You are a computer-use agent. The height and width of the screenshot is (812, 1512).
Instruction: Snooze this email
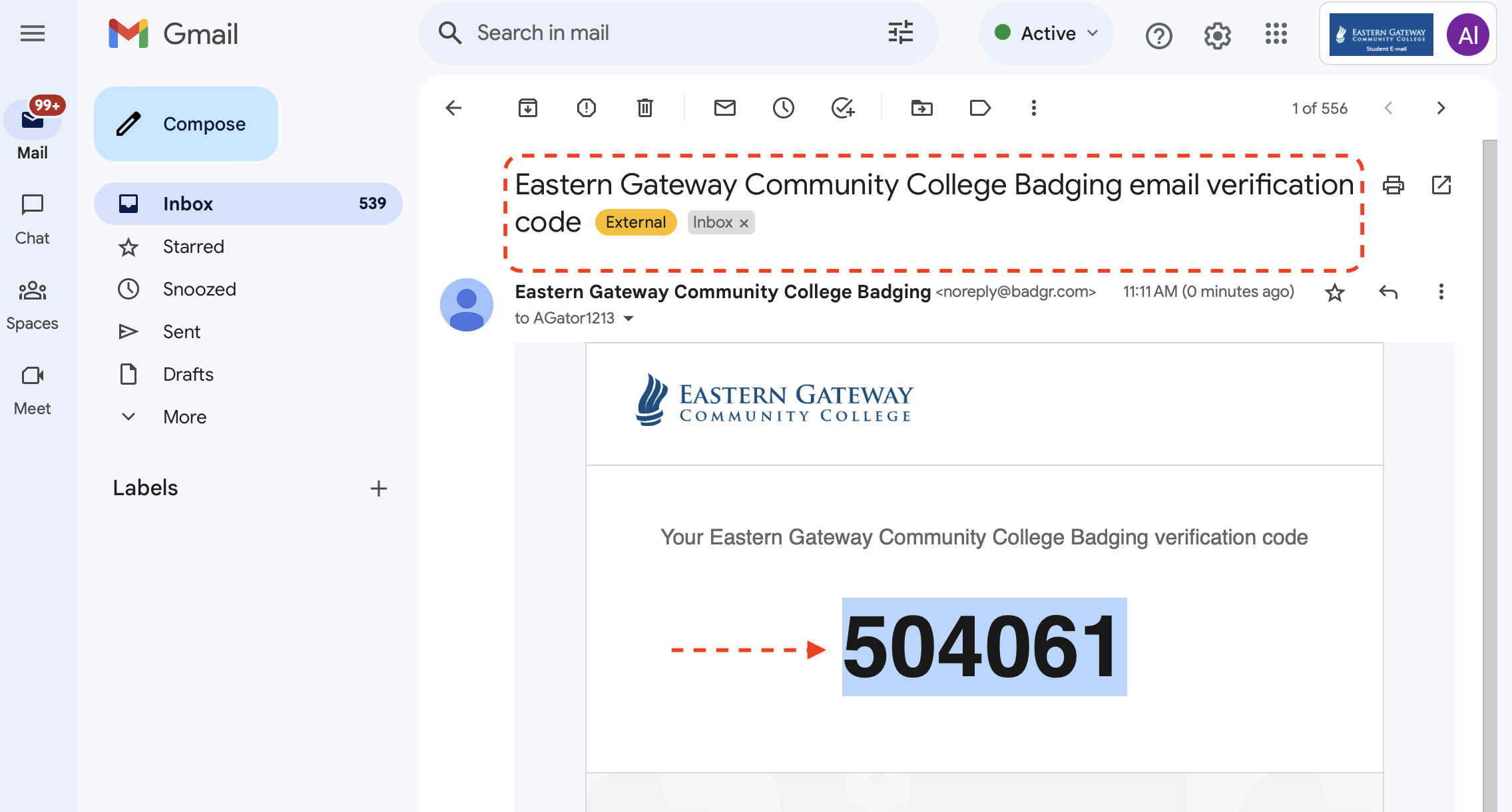783,108
